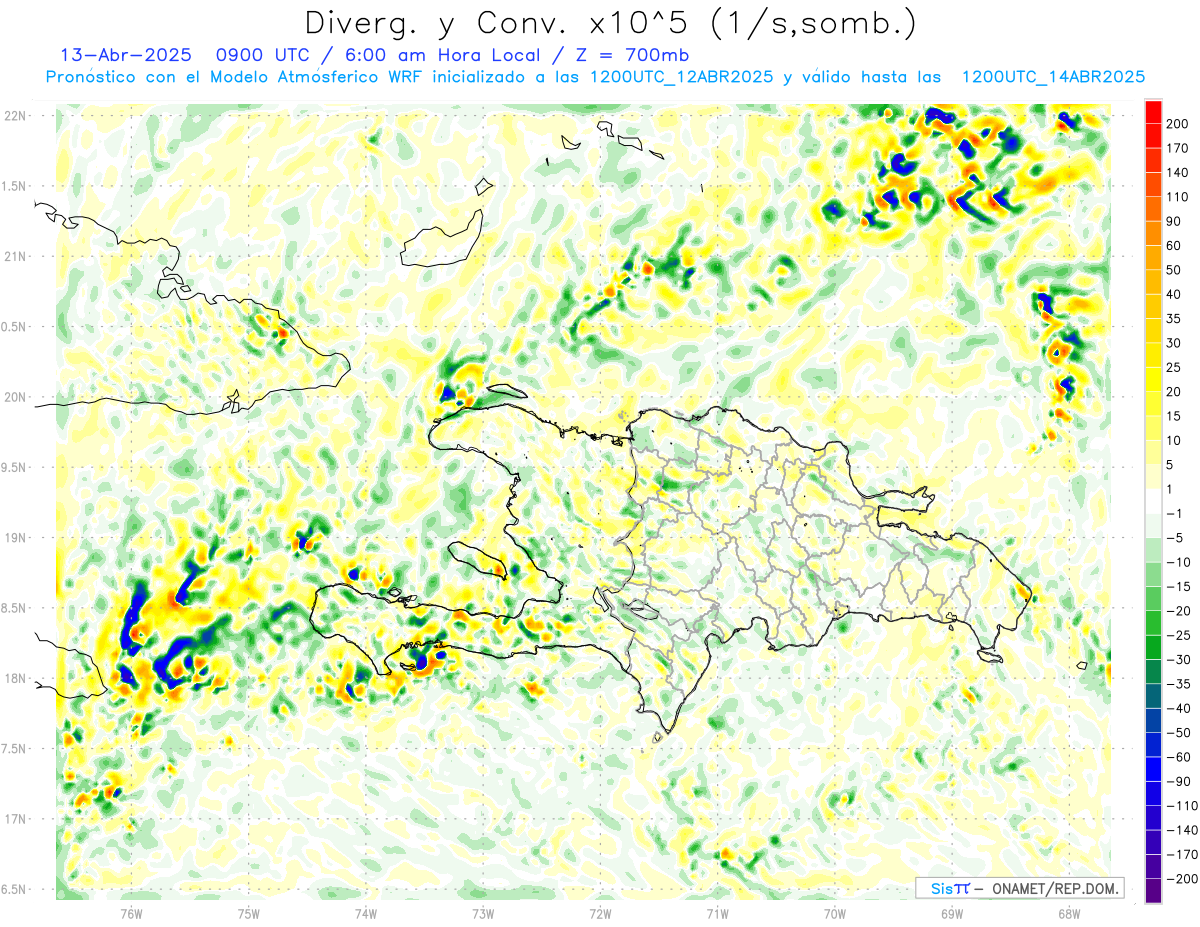
Task: Click the "70W" longitude label
Action: (x=835, y=914)
